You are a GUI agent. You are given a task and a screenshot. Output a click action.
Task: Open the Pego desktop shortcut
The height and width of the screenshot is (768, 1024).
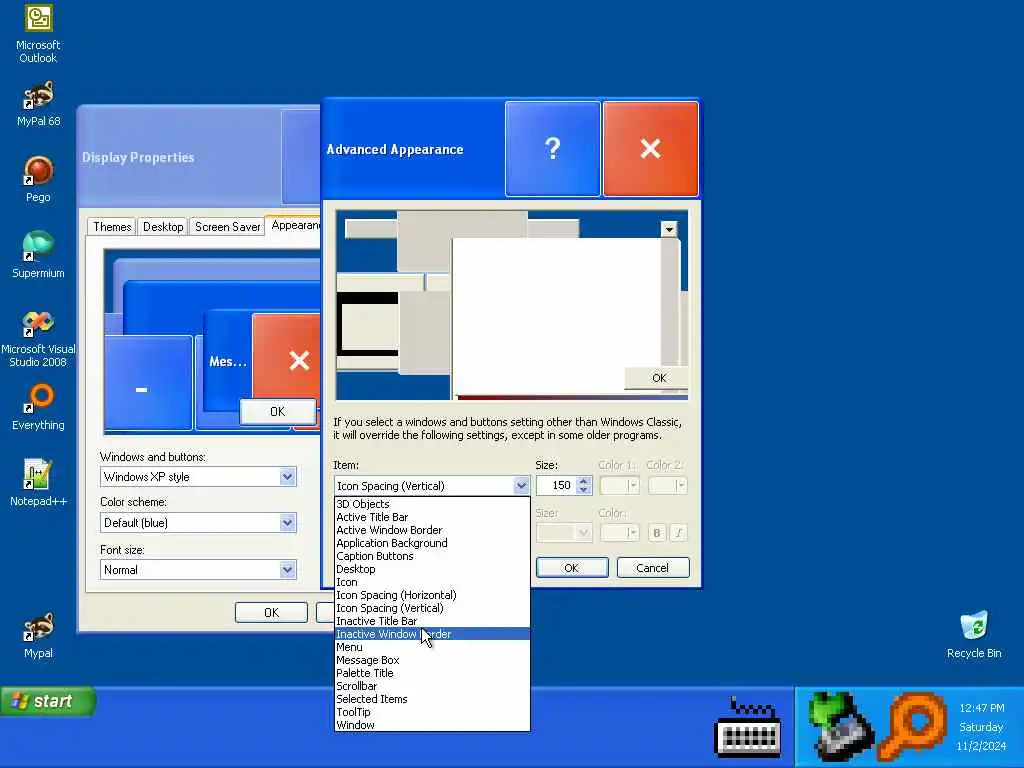(x=38, y=180)
